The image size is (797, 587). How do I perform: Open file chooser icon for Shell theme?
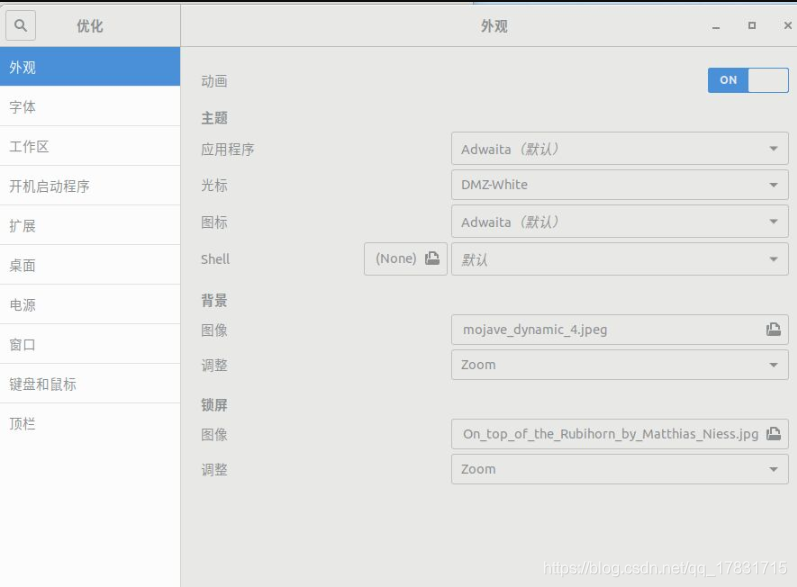[432, 258]
